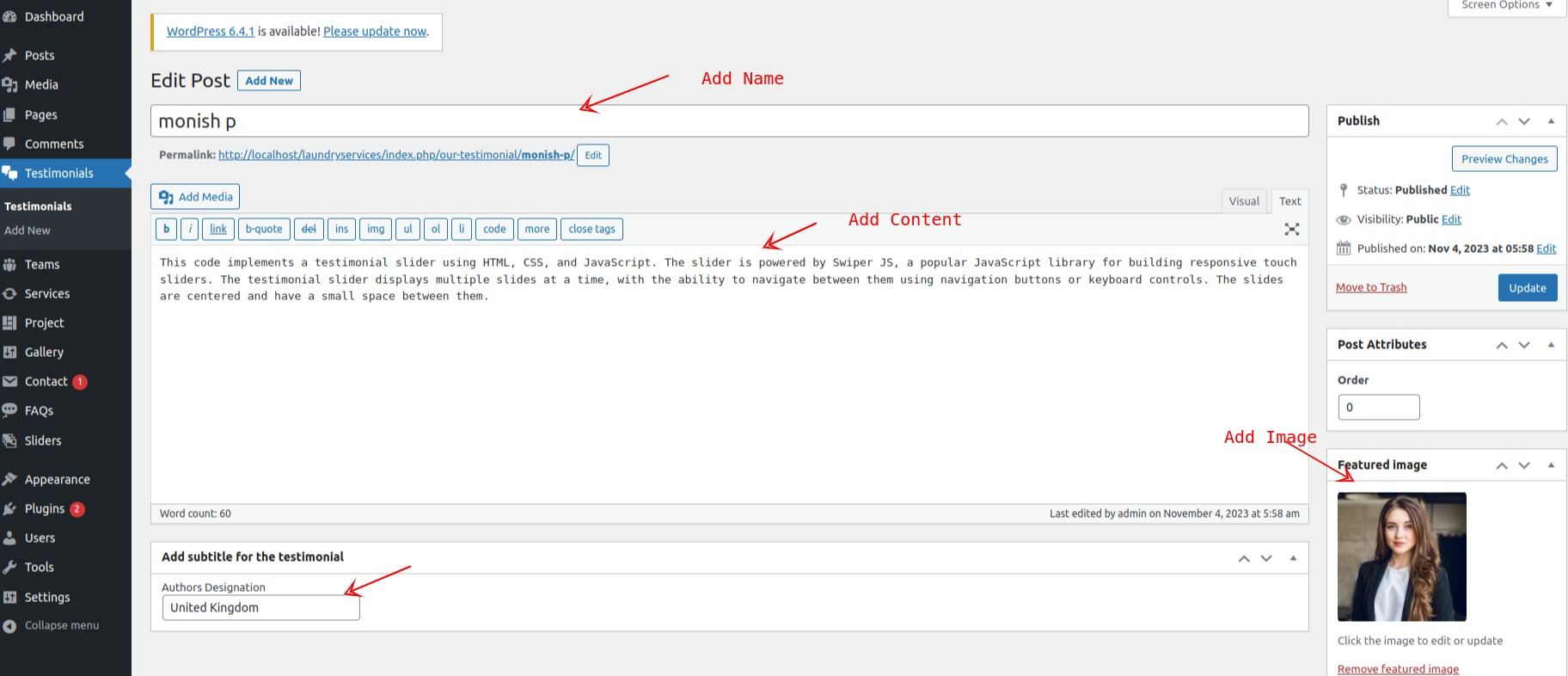
Task: Open the Testimonials menu item
Action: coord(58,174)
